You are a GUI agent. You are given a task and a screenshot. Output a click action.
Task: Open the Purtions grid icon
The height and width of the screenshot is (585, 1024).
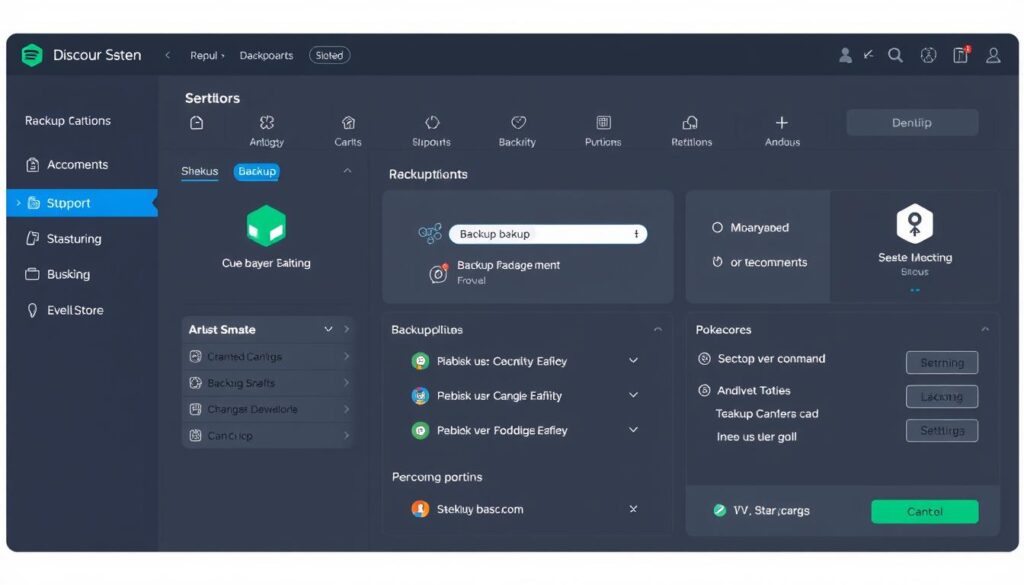[x=603, y=121]
